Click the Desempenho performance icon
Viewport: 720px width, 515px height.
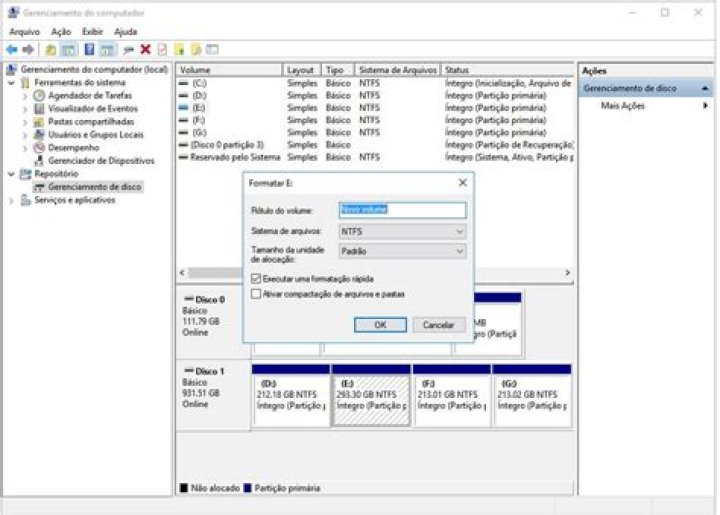tap(39, 148)
